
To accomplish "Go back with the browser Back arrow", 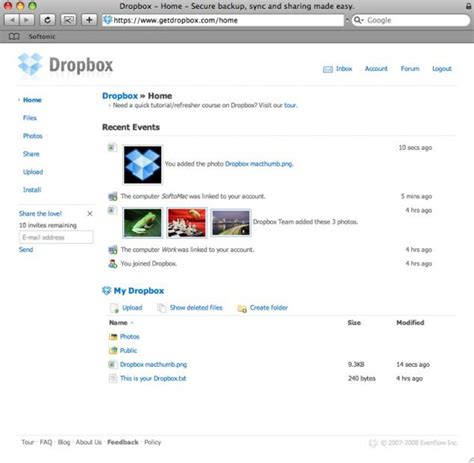I will click(x=12, y=20).
